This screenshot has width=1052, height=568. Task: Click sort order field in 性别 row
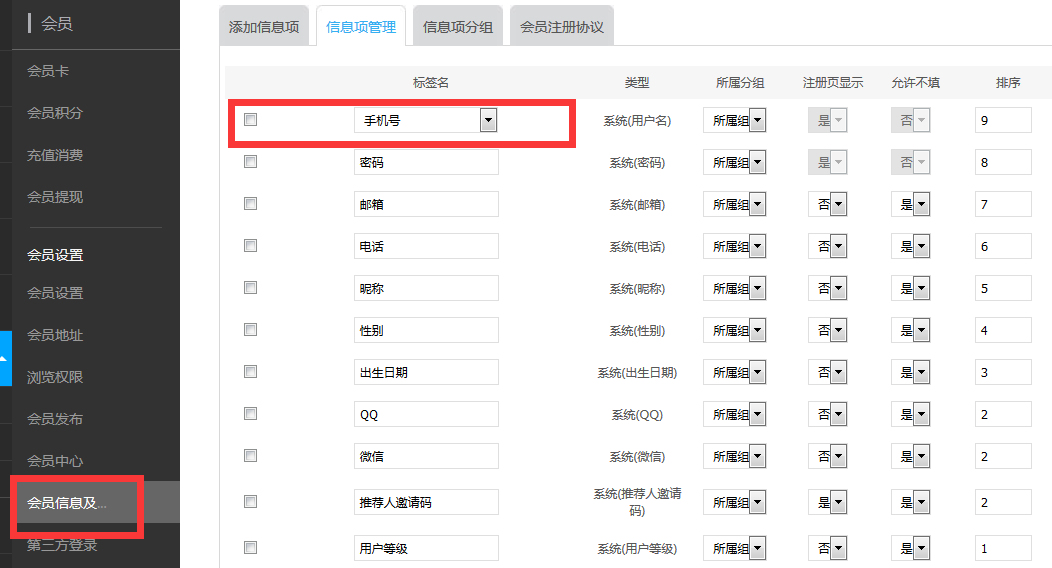pyautogui.click(x=1003, y=331)
